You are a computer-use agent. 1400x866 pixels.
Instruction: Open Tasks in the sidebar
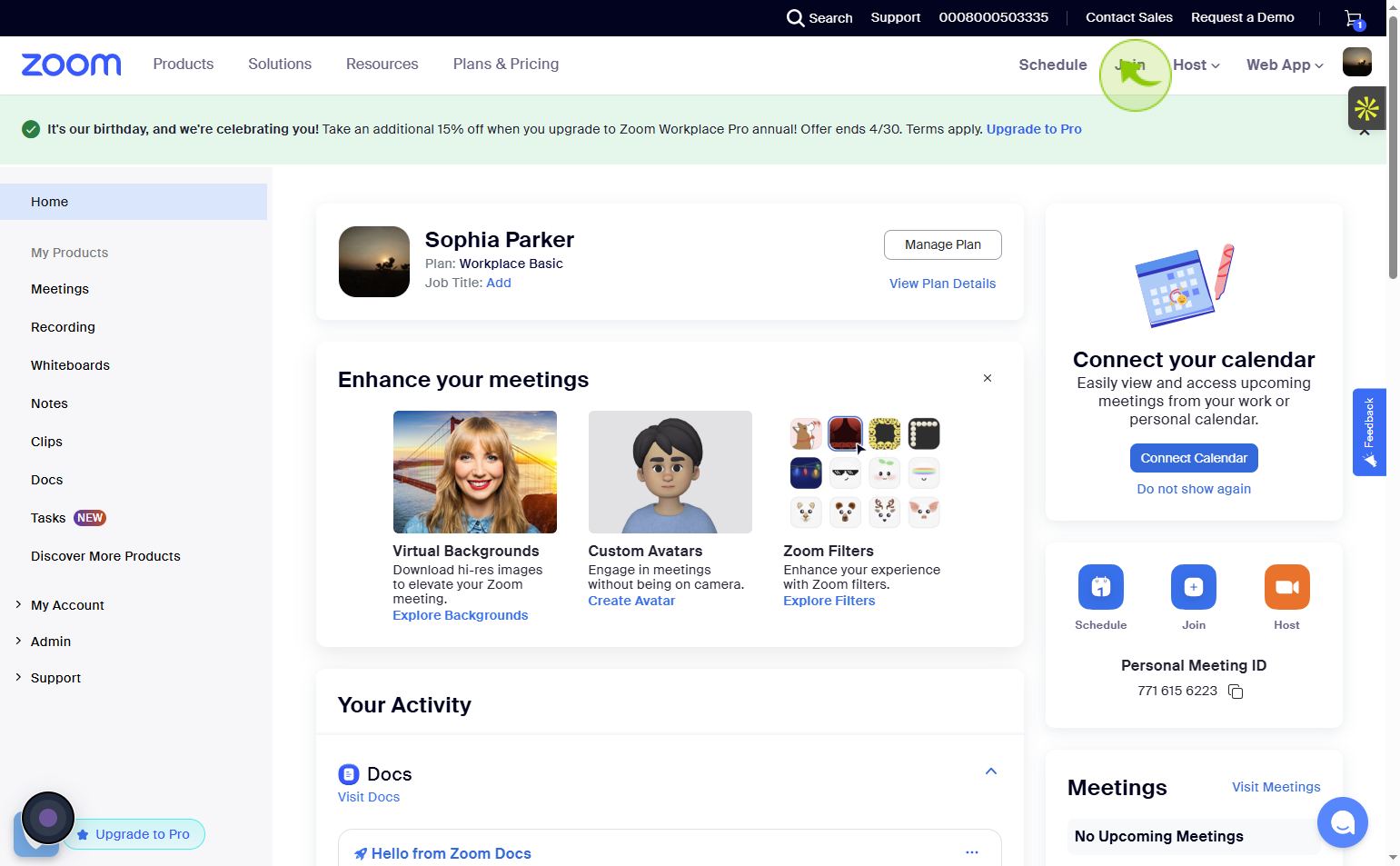pos(48,518)
